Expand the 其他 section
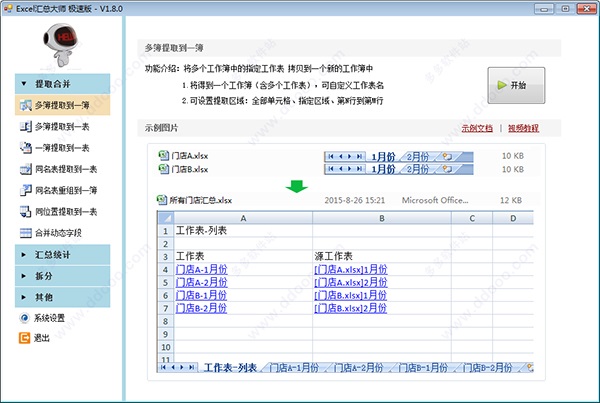 click(x=62, y=297)
